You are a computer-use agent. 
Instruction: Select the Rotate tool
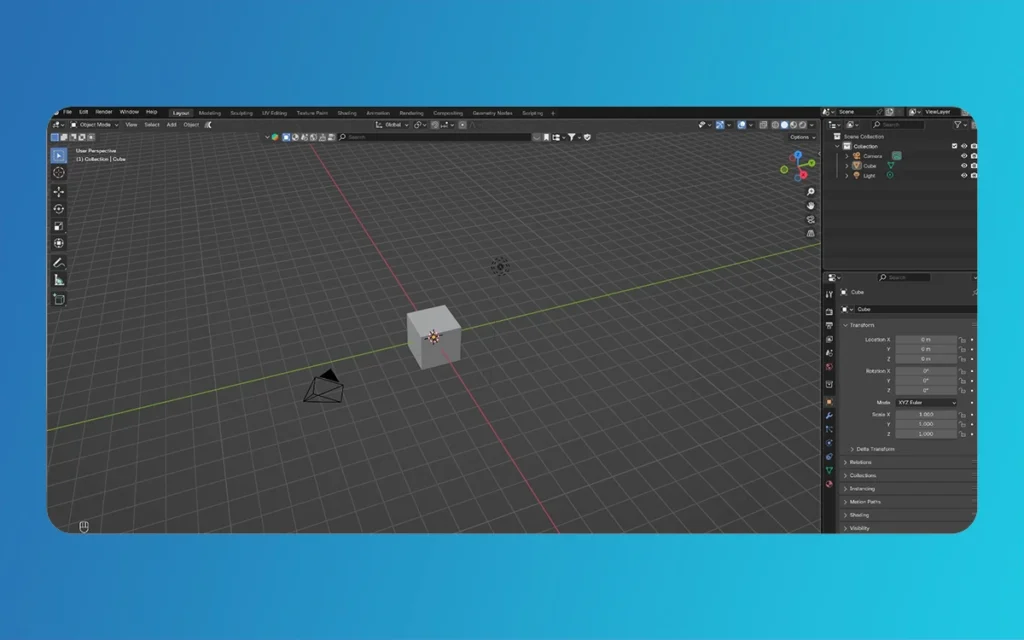point(59,209)
